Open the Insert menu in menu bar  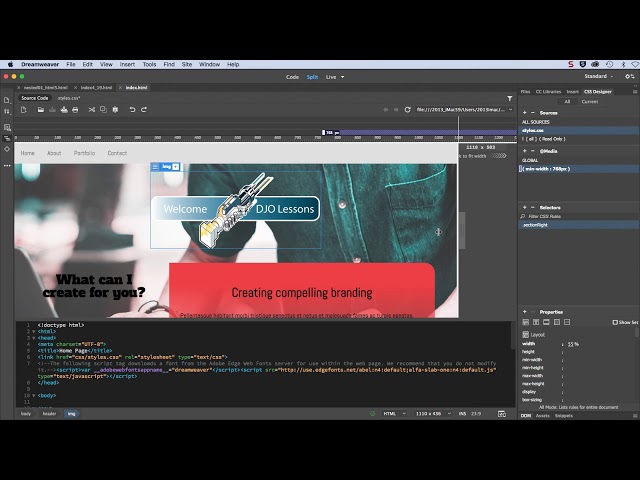pyautogui.click(x=126, y=64)
